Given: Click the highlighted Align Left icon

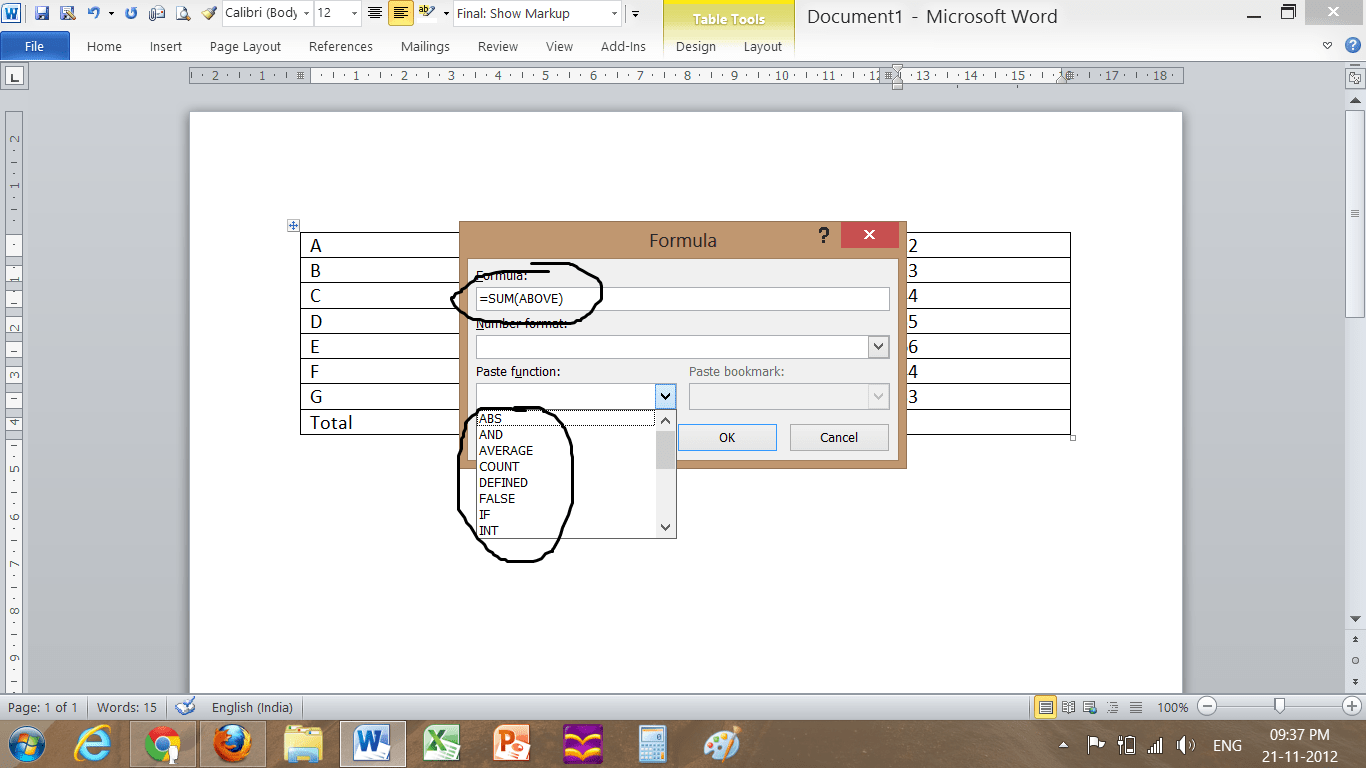Looking at the screenshot, I should [400, 13].
